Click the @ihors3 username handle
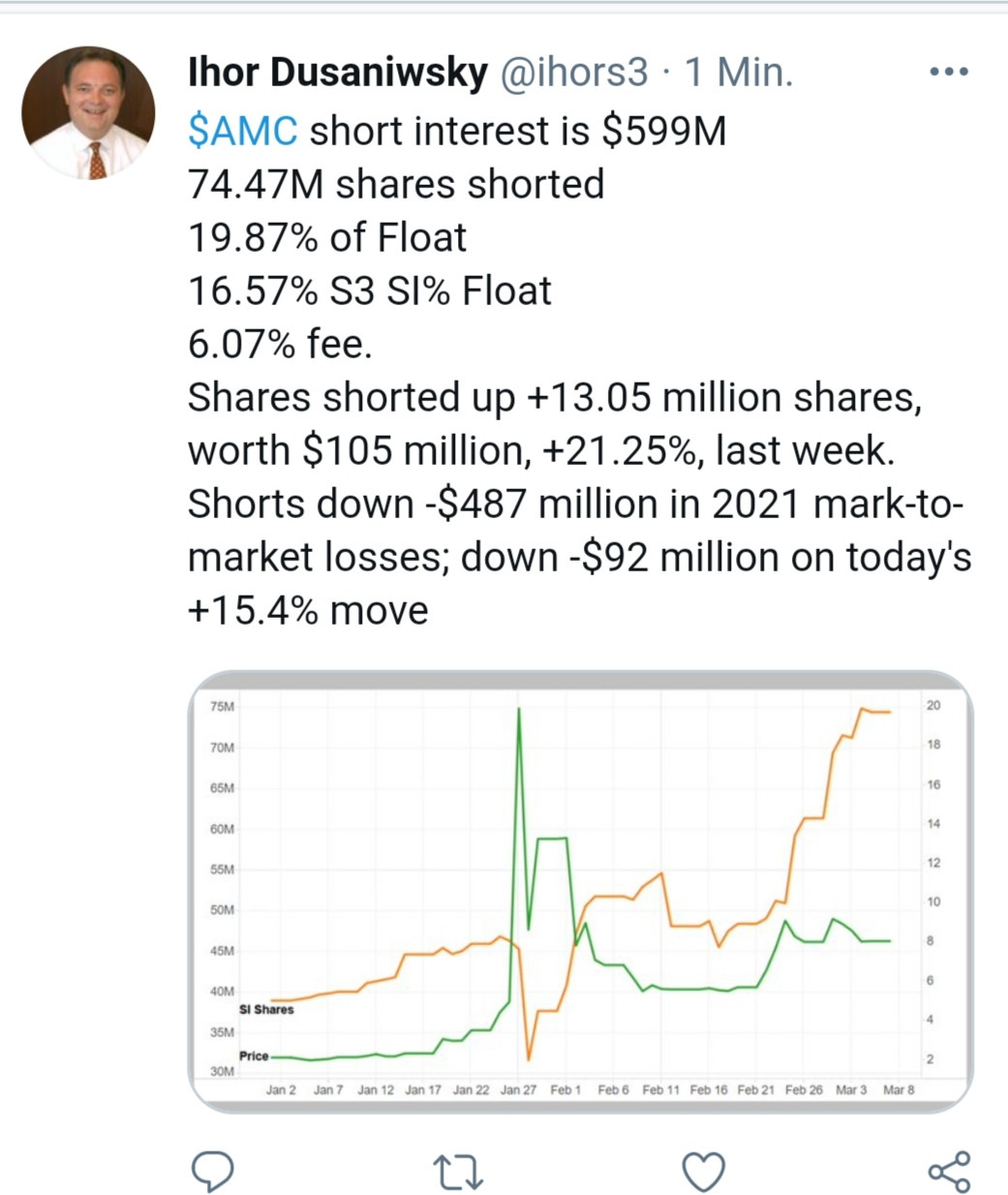Image resolution: width=1008 pixels, height=1195 pixels. (572, 73)
